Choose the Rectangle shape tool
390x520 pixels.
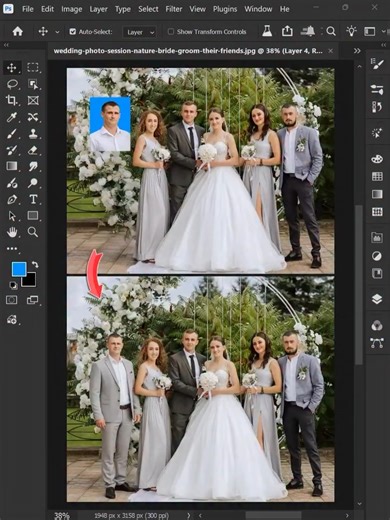point(33,216)
